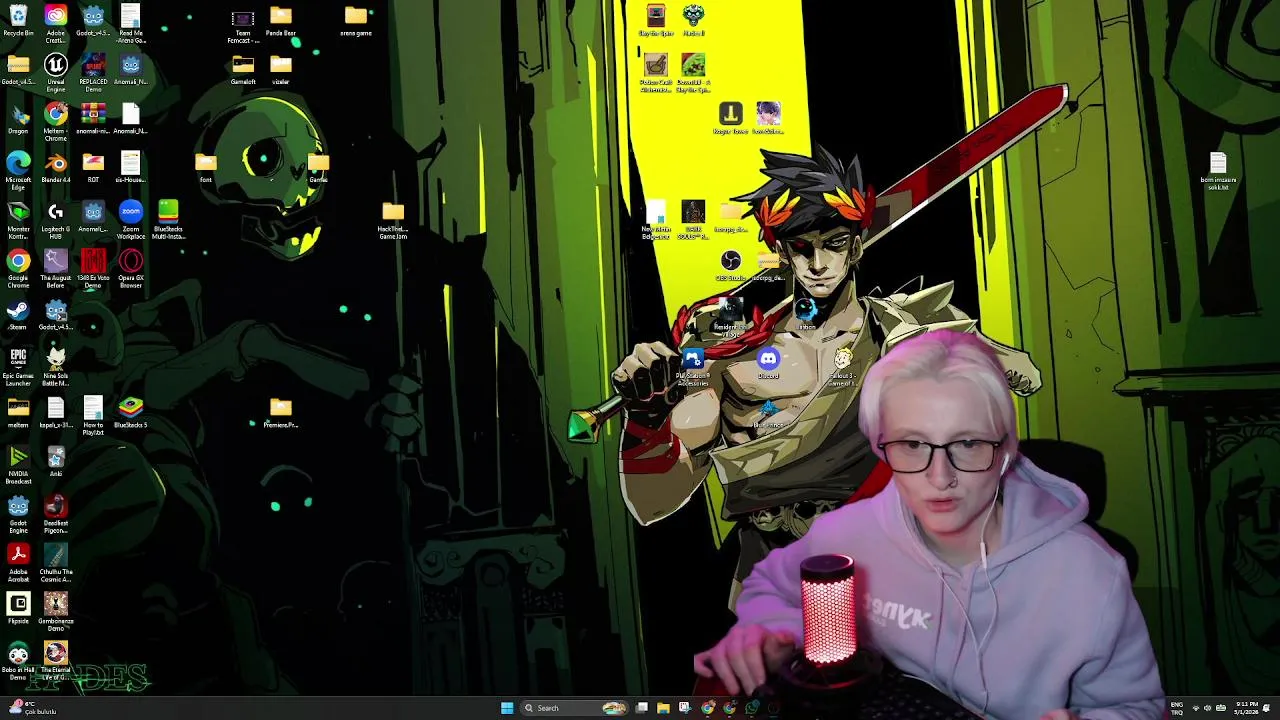Select the Gameloft folder
This screenshot has height=720, width=1280.
(x=243, y=70)
